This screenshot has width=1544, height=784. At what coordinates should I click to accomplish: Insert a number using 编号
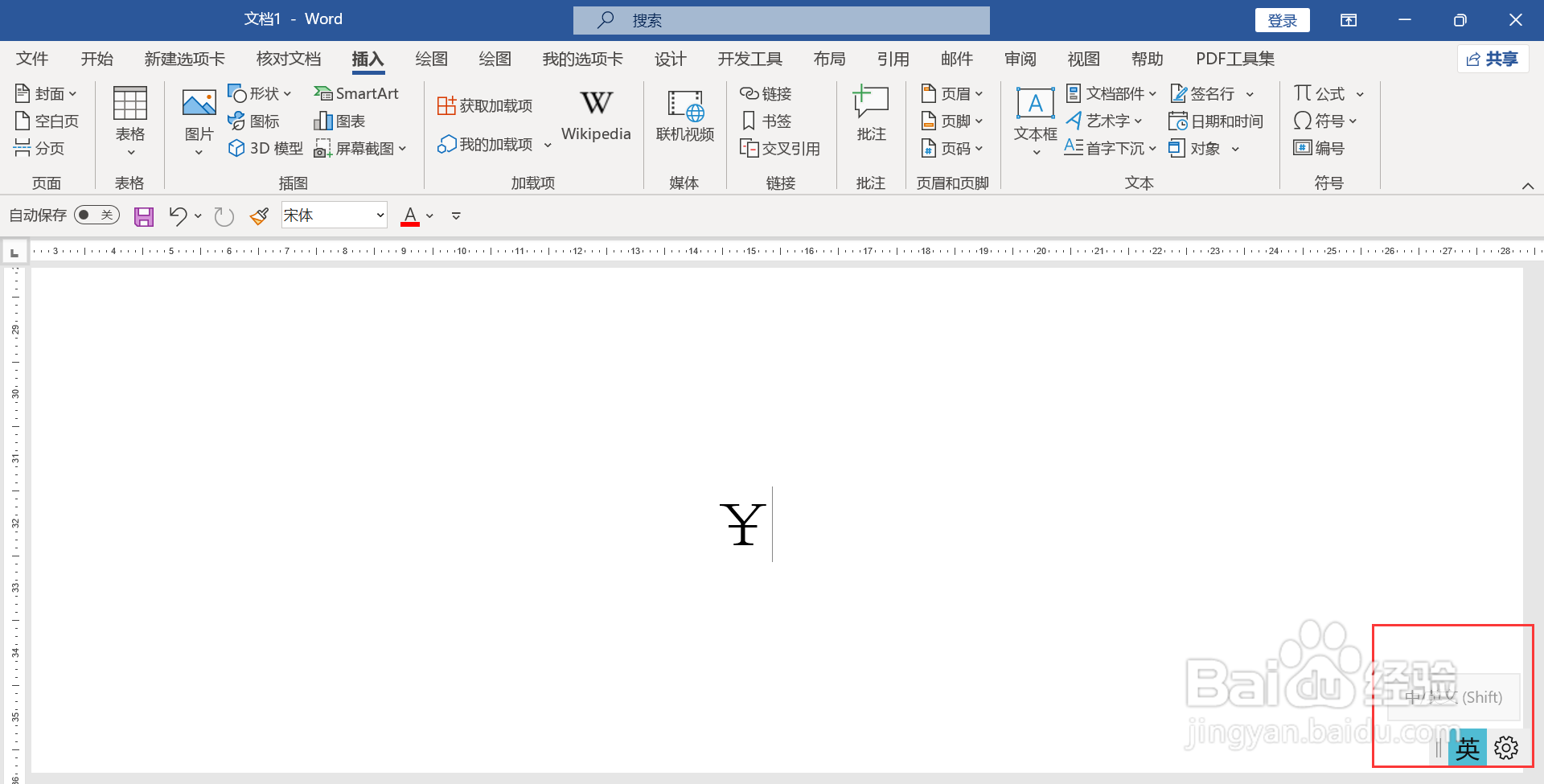1318,148
